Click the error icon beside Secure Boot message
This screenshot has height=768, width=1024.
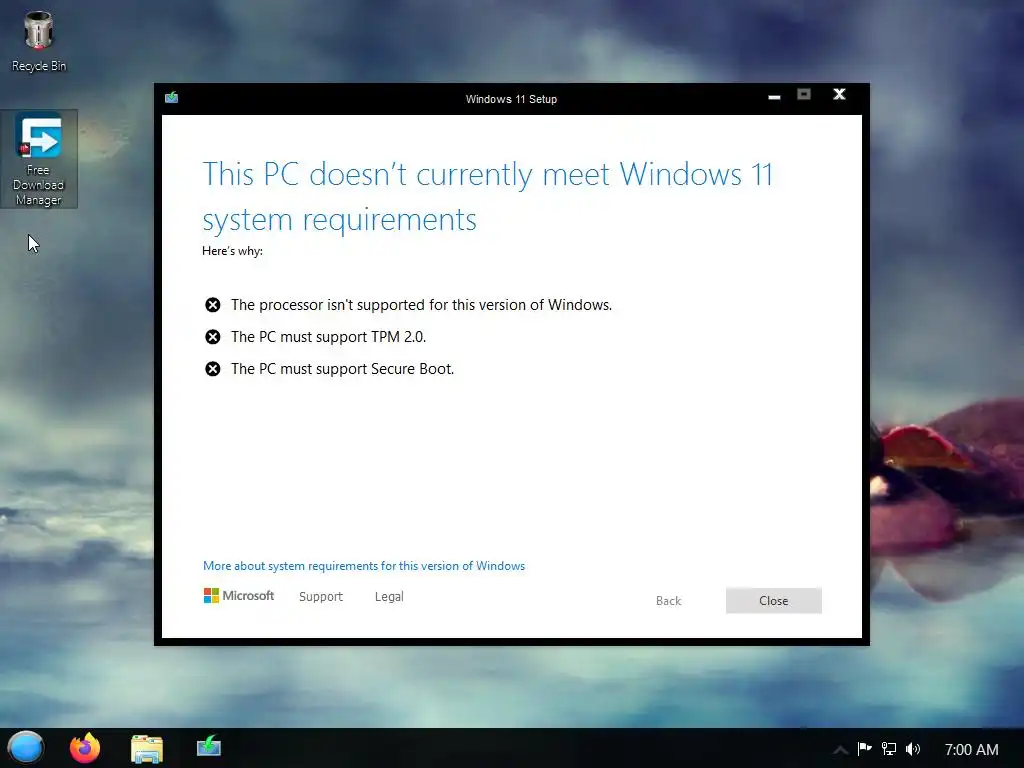pos(213,369)
